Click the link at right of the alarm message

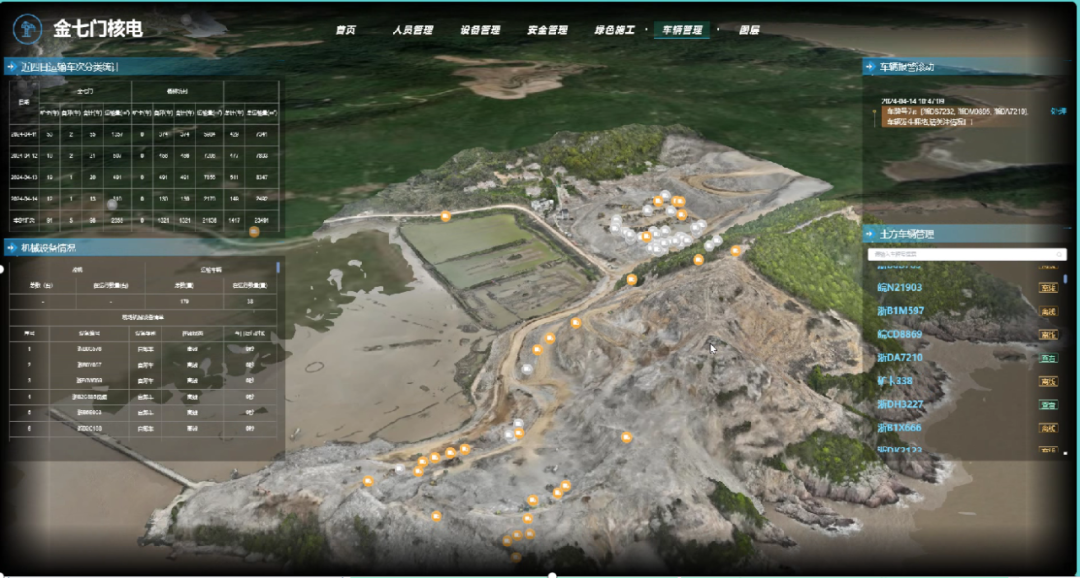[x=1057, y=111]
